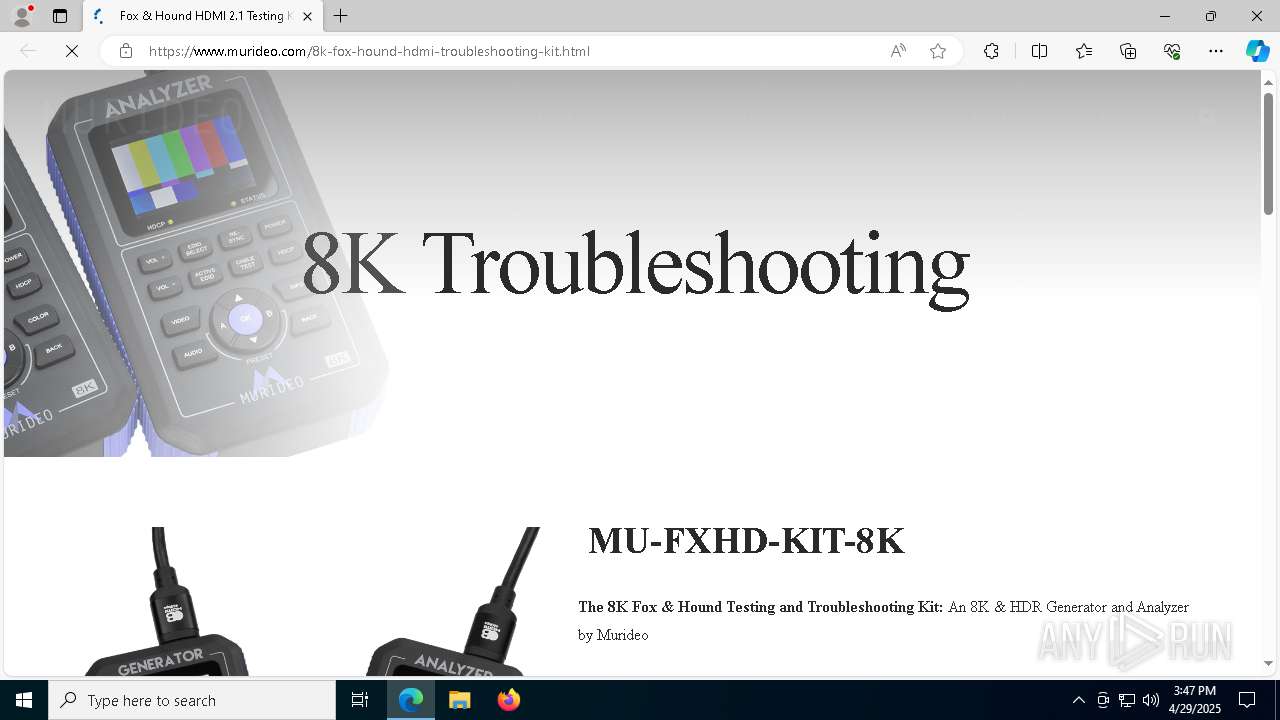This screenshot has height=720, width=1280.
Task: Click the MU-FXHD-KIT-8K heading
Action: 746,541
